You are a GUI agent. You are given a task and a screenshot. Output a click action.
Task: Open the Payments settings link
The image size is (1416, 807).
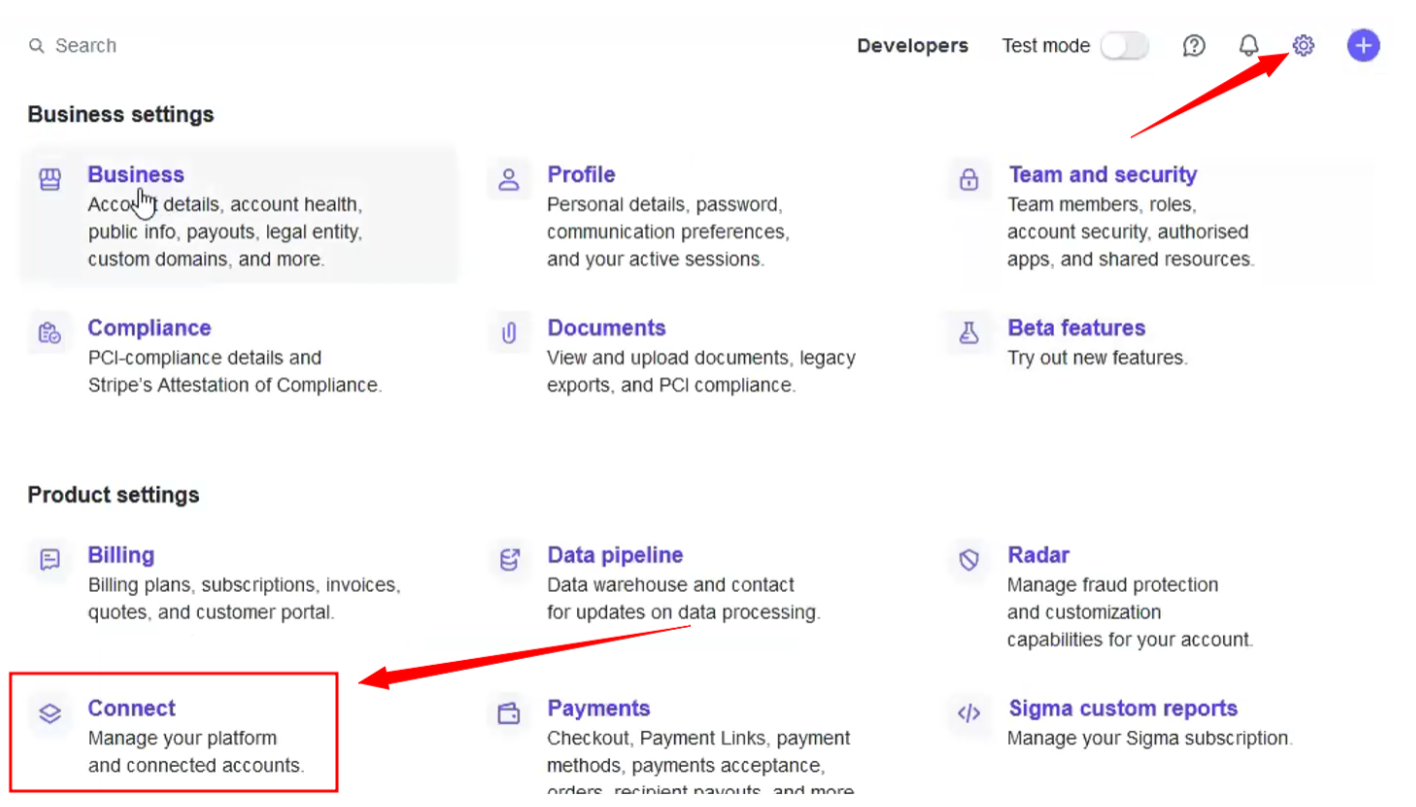click(x=598, y=708)
